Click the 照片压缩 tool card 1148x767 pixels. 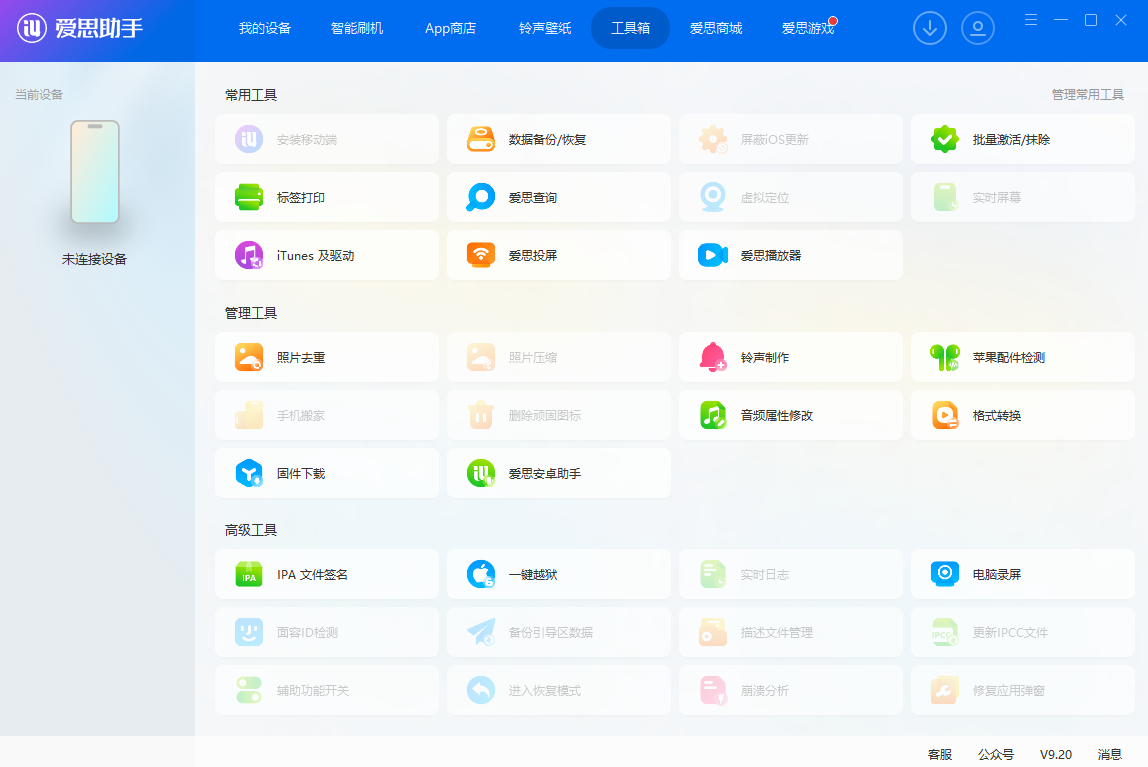pyautogui.click(x=559, y=357)
